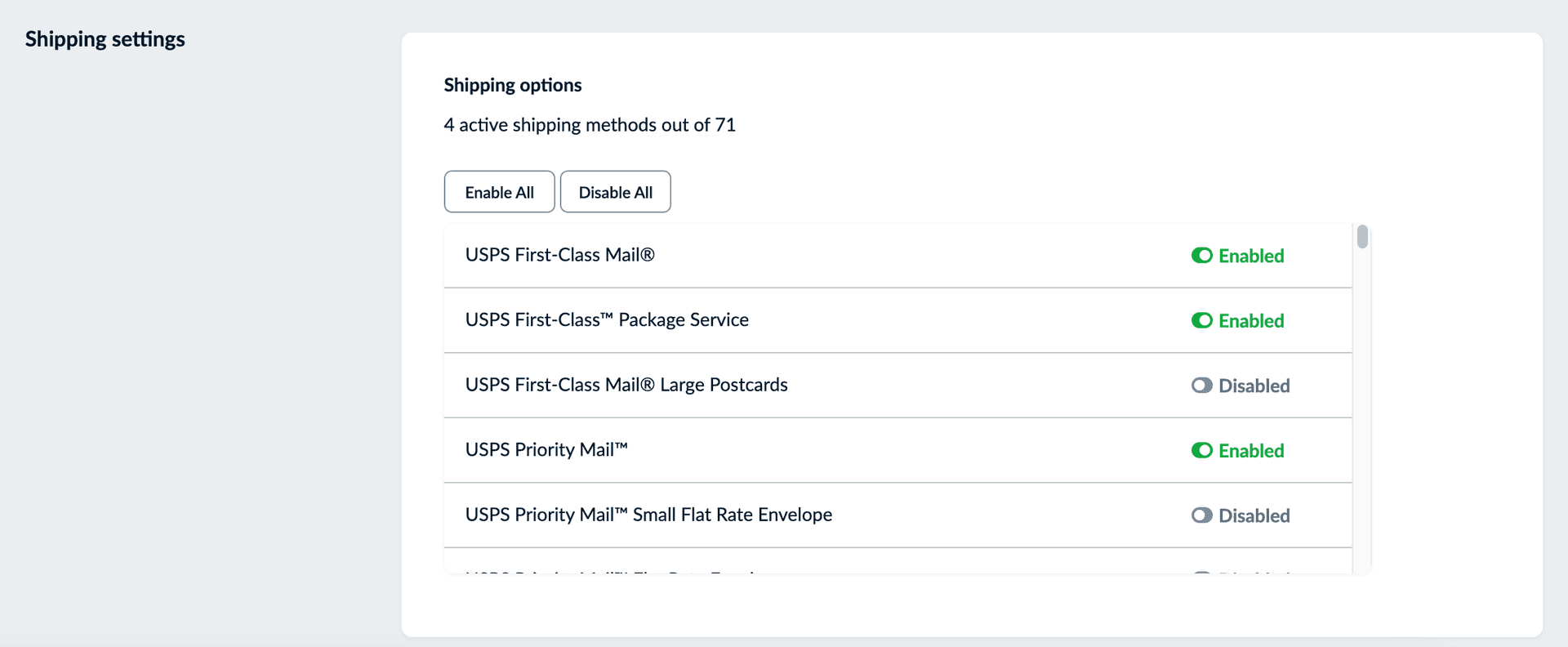Click the Enabled label for First-Class Mail®

1251,256
